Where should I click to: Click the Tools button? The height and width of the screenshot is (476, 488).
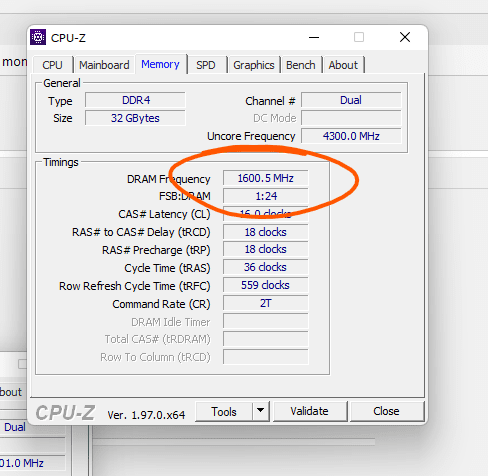tap(224, 412)
